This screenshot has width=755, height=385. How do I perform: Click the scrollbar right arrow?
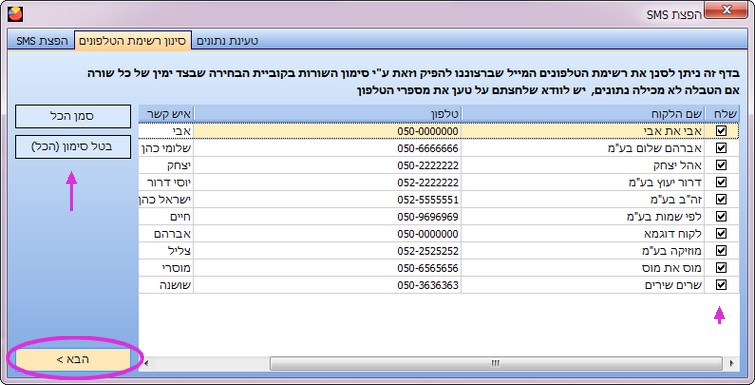pyautogui.click(x=732, y=363)
